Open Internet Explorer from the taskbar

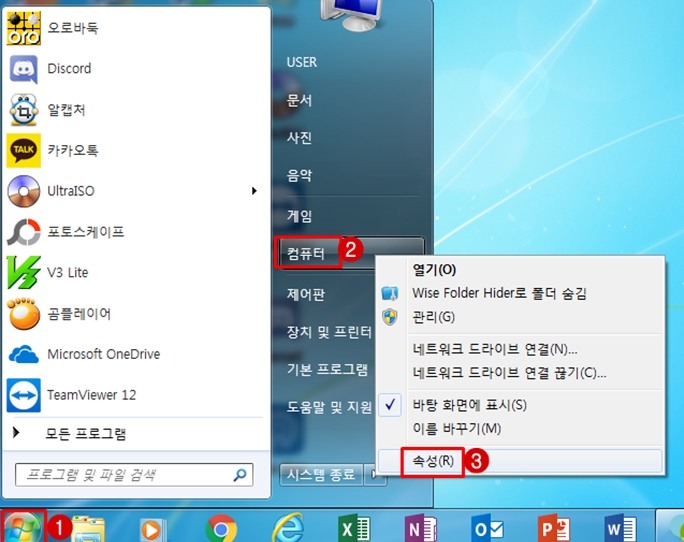(x=288, y=528)
